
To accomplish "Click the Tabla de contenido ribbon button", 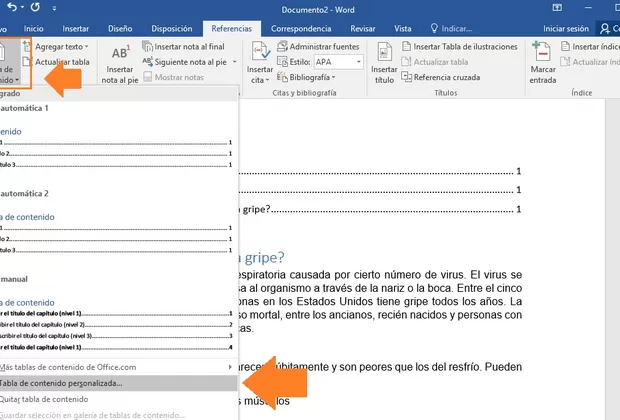I will [9, 63].
